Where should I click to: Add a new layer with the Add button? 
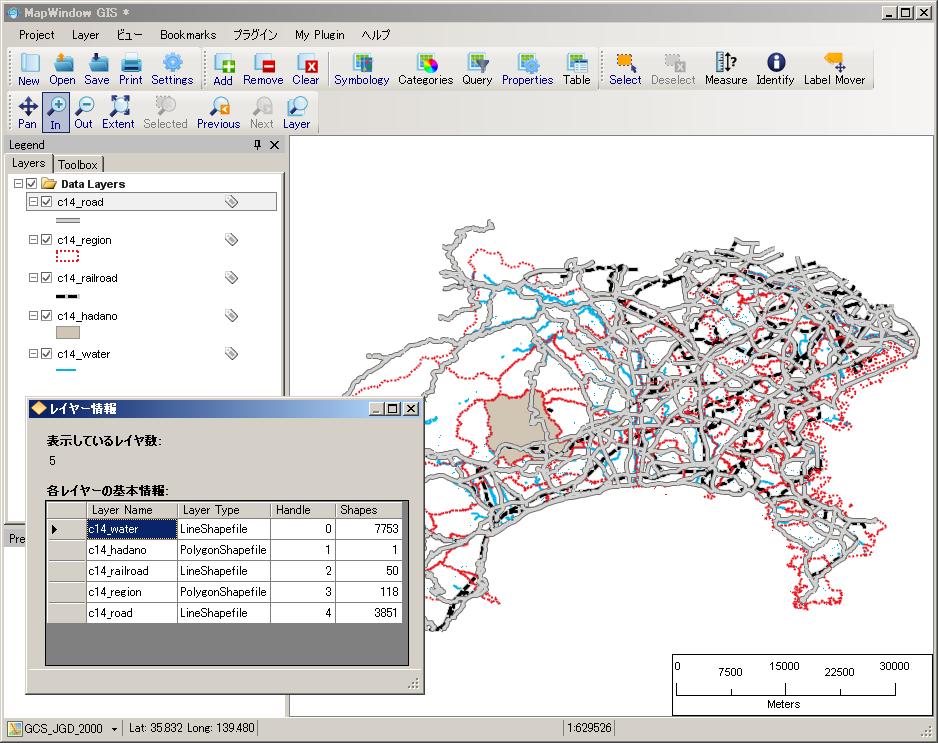[224, 68]
